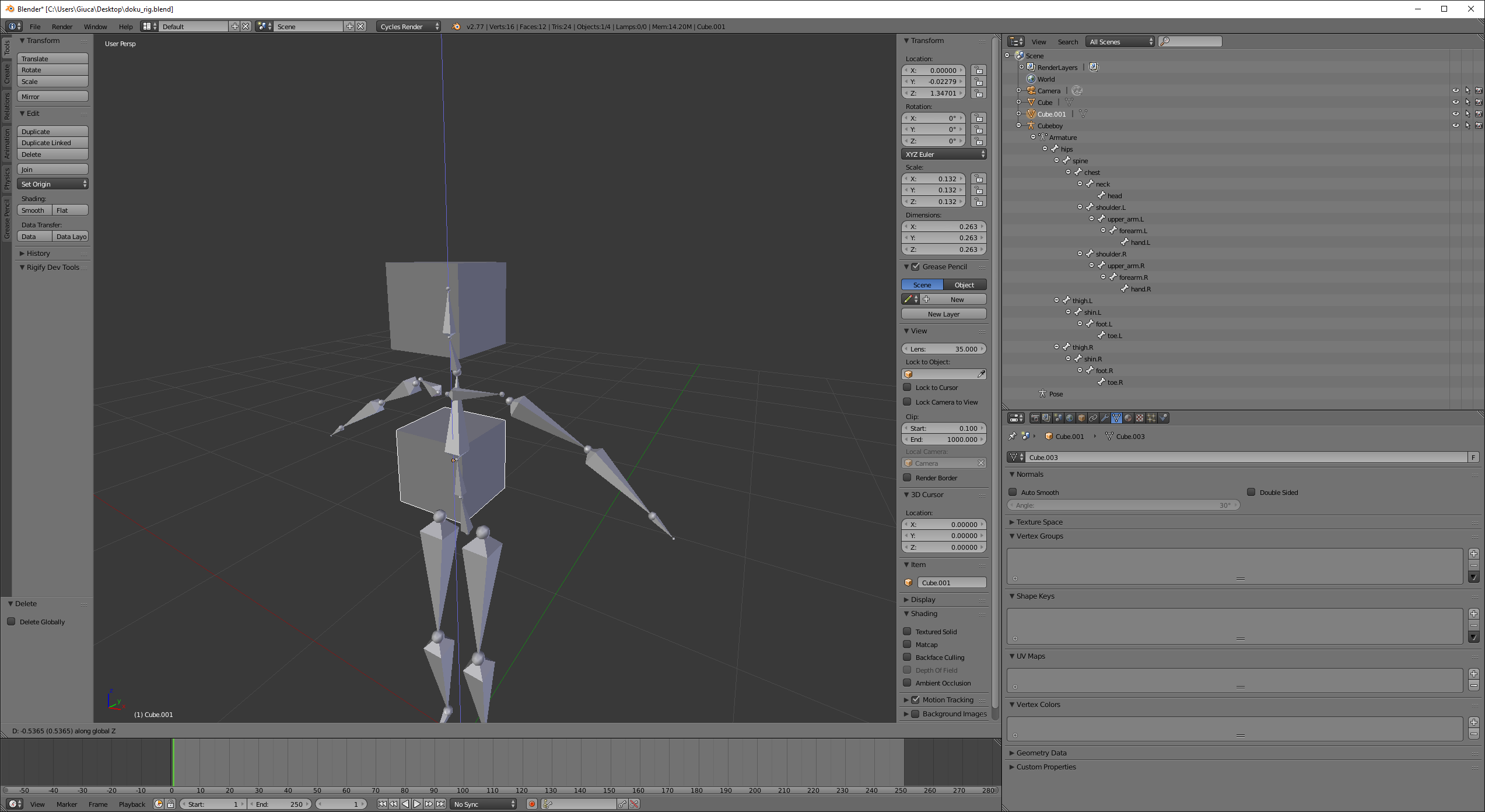This screenshot has height=812, width=1485.
Task: Click the Smooth shading button
Action: click(x=34, y=210)
